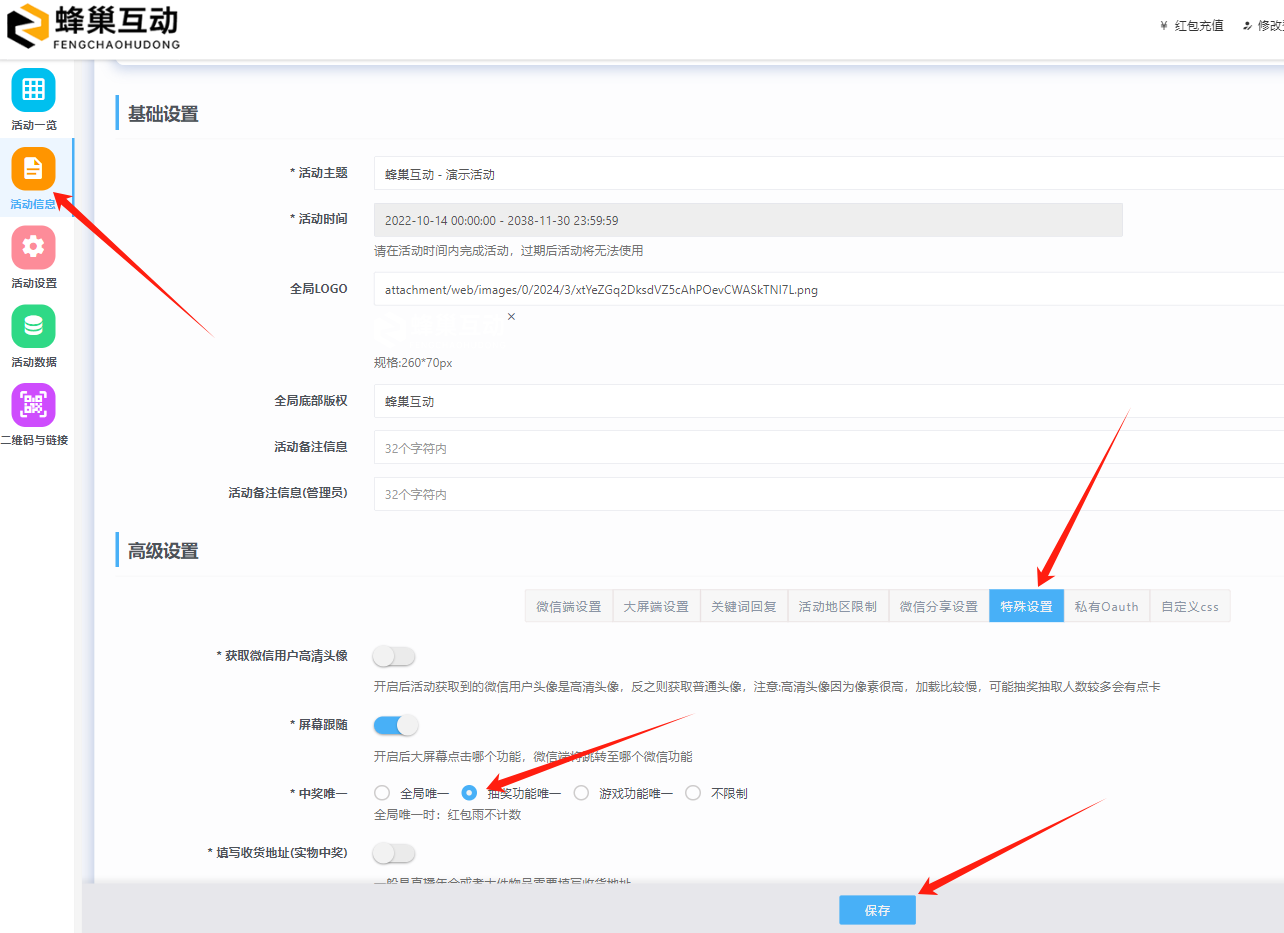Choose the 游戏功能唯一 radio option
The image size is (1284, 933).
tap(581, 793)
